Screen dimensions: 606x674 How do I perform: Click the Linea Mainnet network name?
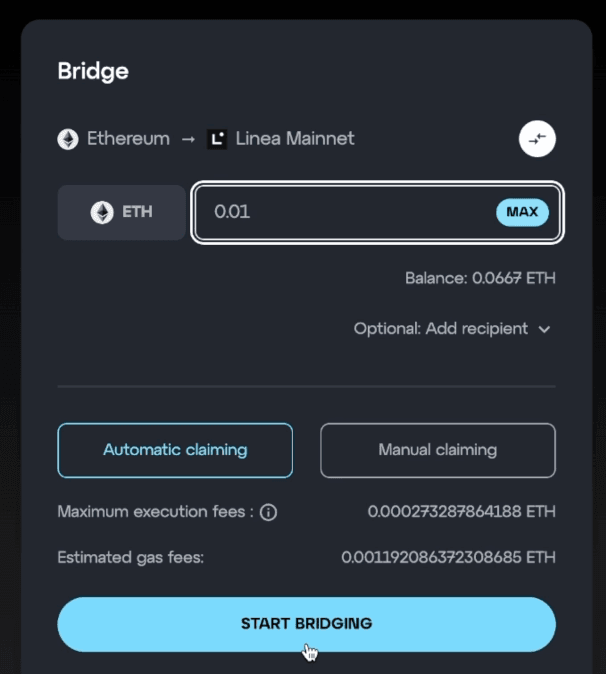(295, 139)
